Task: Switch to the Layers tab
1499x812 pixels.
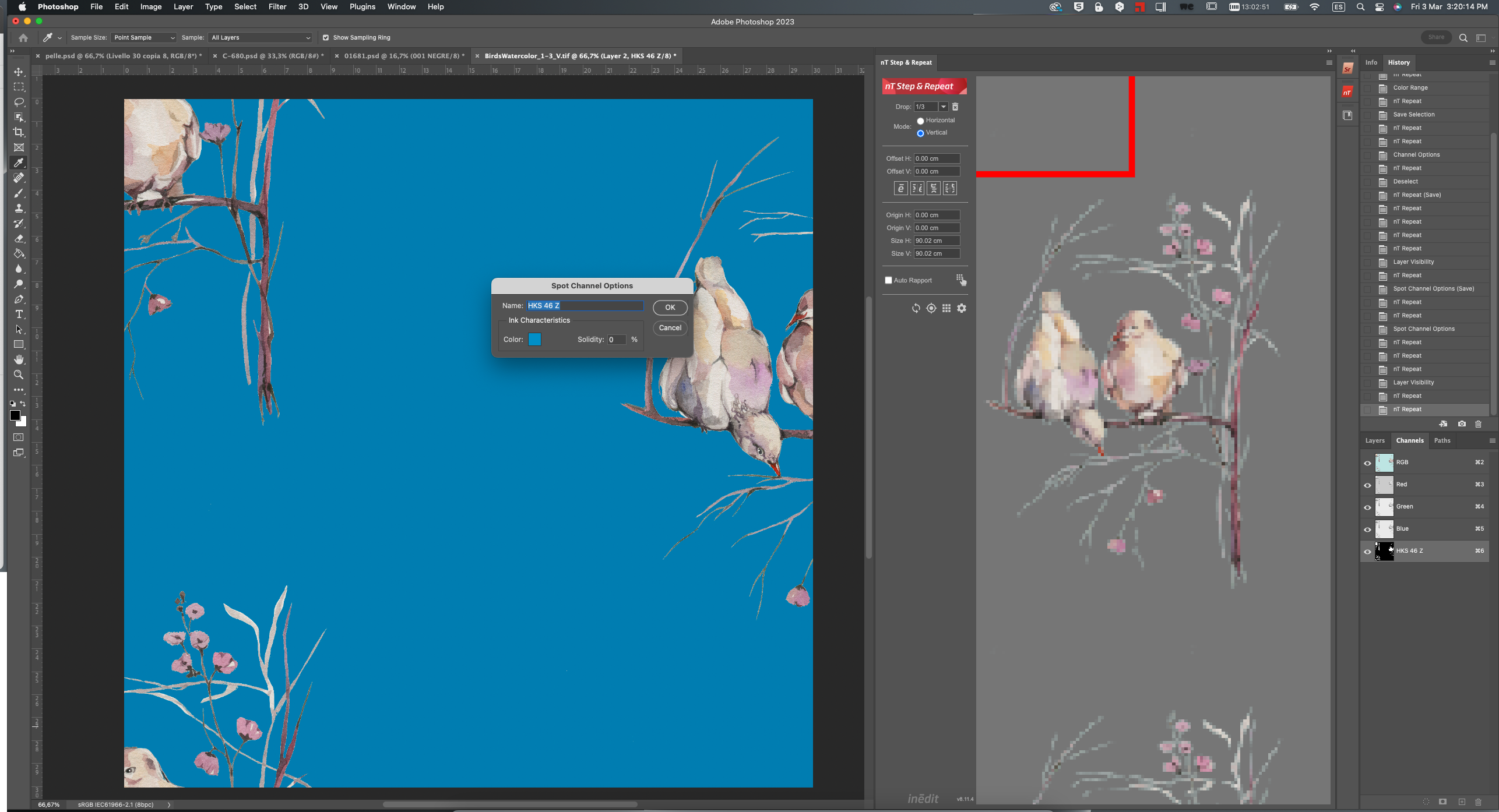Action: (1374, 440)
